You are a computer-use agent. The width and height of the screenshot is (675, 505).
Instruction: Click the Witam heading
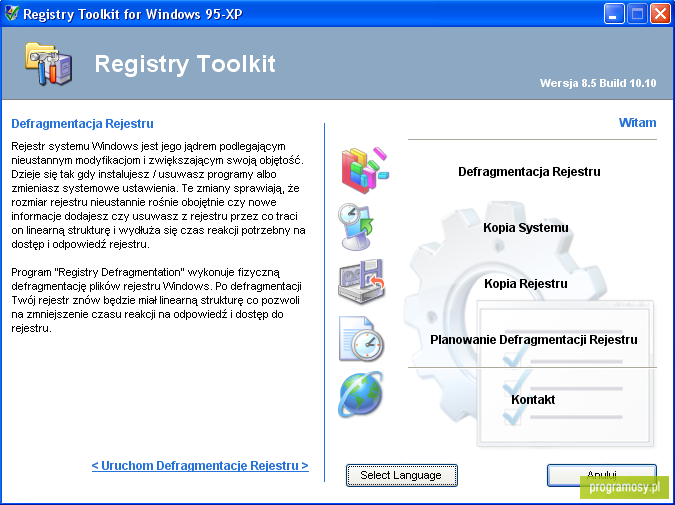click(638, 123)
